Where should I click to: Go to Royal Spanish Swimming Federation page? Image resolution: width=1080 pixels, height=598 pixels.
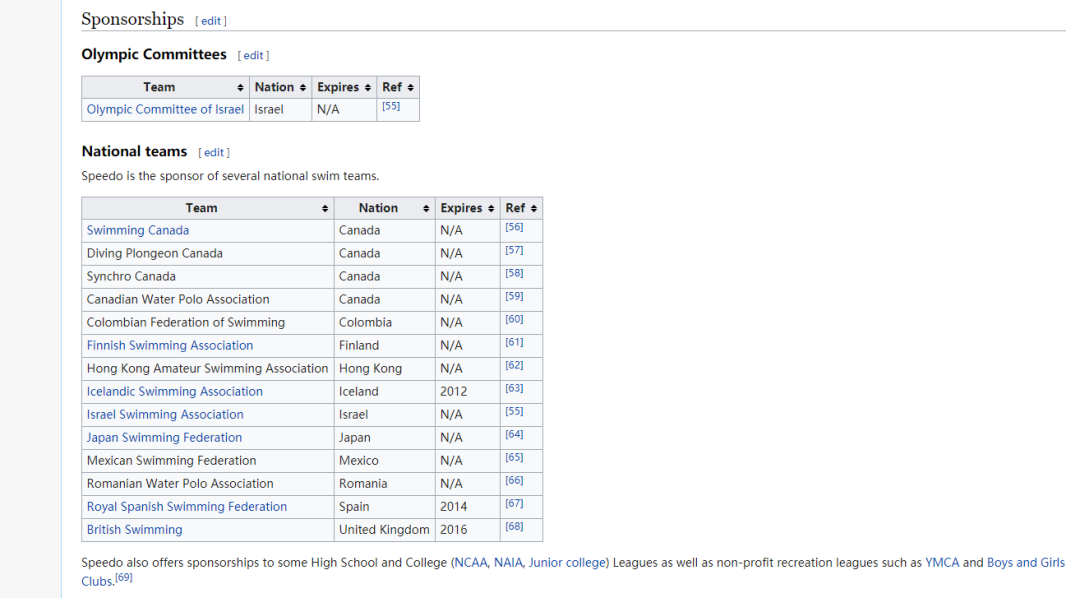187,507
